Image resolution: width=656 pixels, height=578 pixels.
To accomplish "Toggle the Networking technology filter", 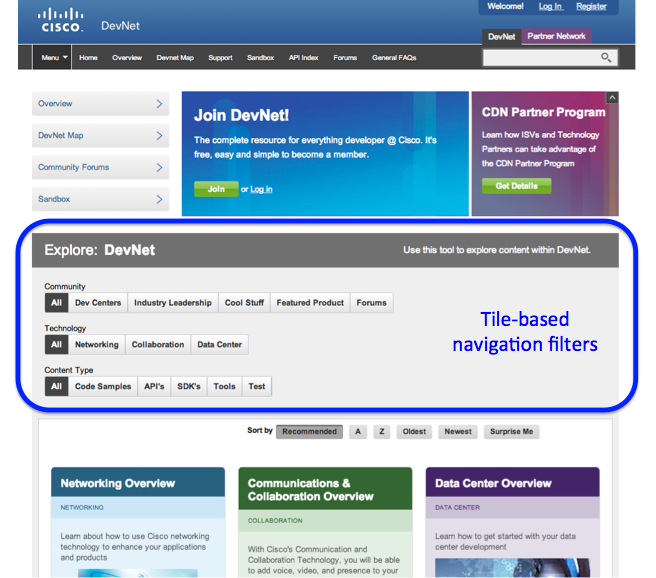I will [x=97, y=345].
